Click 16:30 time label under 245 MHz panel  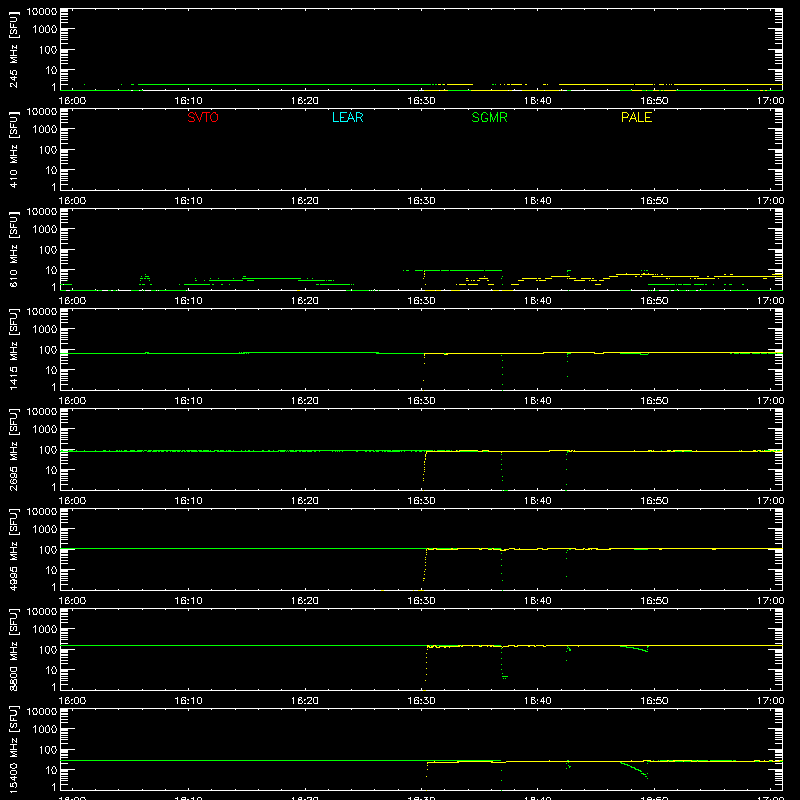pos(421,101)
